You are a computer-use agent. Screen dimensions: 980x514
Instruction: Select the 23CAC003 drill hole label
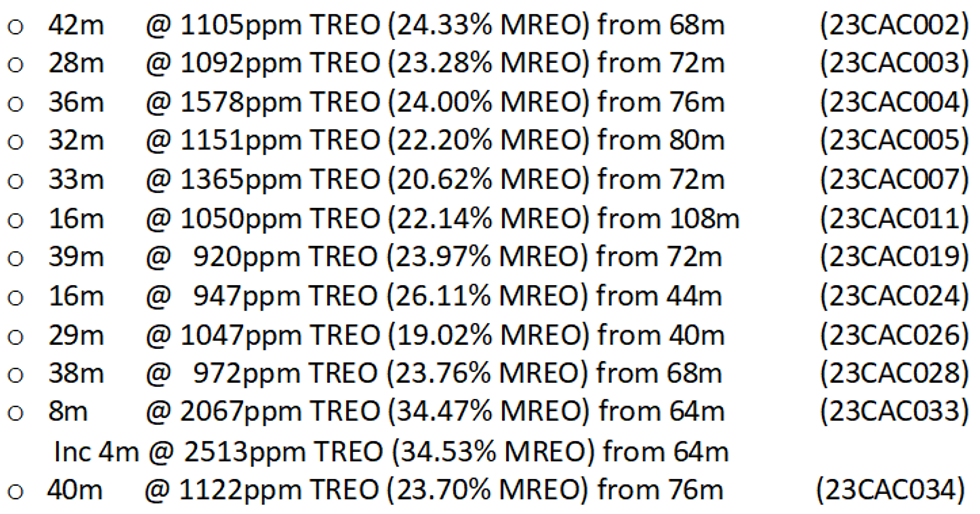pos(894,63)
